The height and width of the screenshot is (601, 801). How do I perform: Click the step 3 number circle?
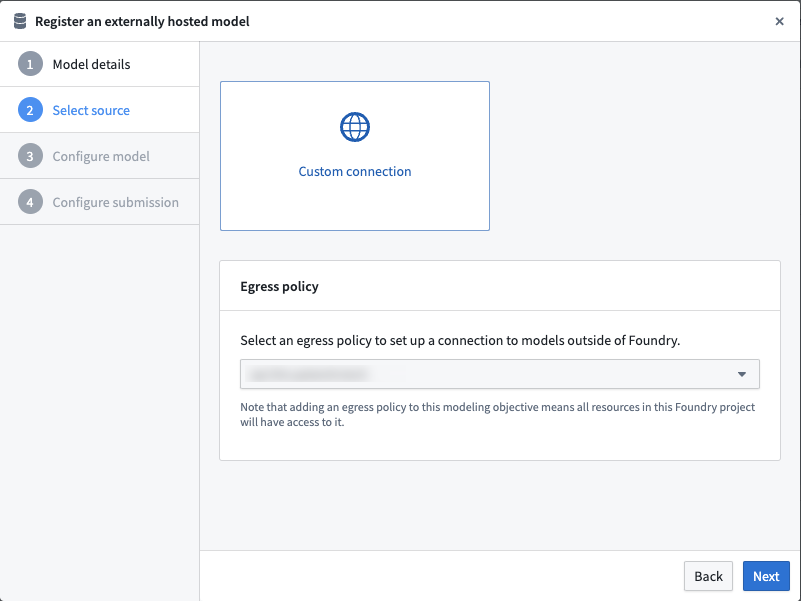(30, 156)
